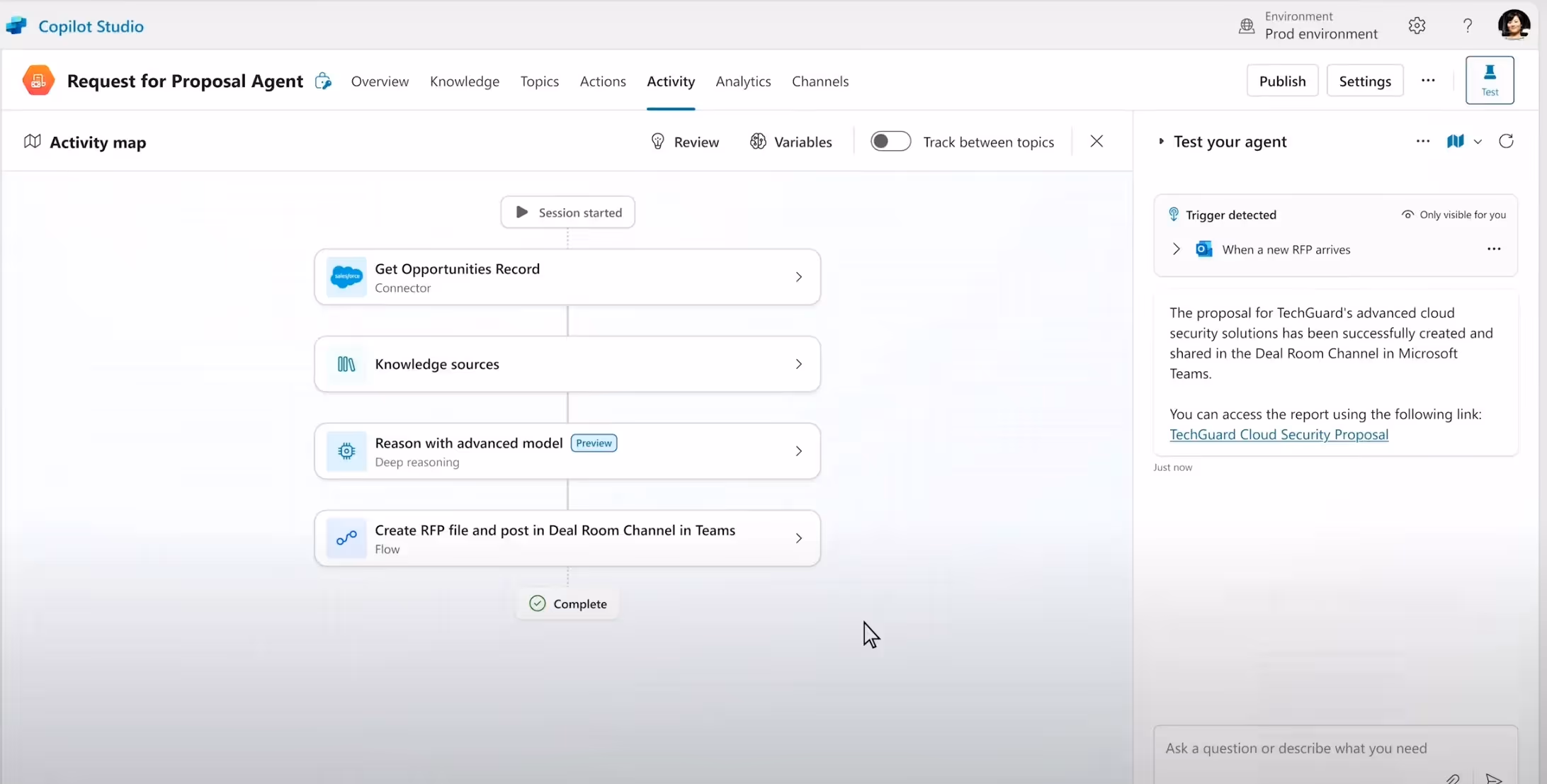Screen dimensions: 1547x784
Task: Click the Trigger detected heading
Action: [x=1231, y=215]
